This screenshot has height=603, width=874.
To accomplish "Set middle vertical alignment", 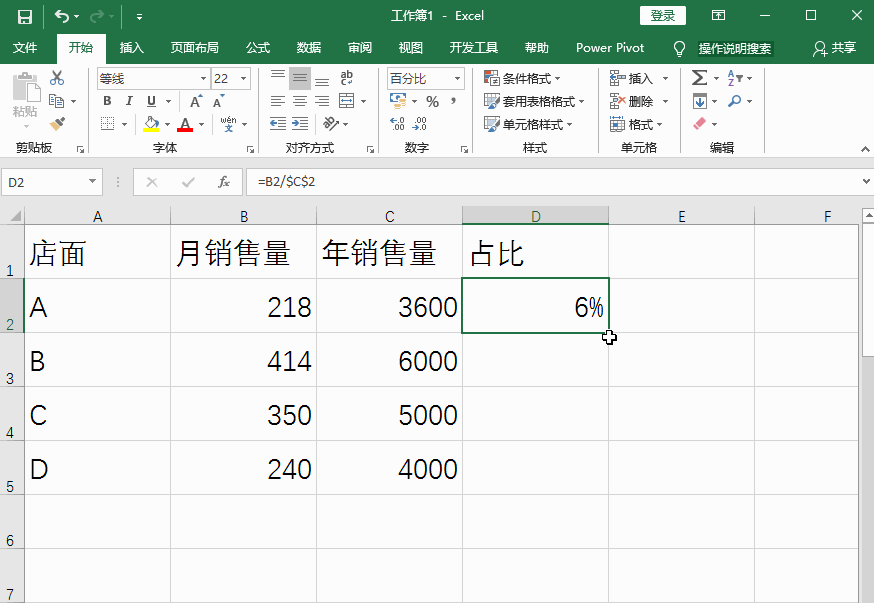I will pyautogui.click(x=300, y=78).
